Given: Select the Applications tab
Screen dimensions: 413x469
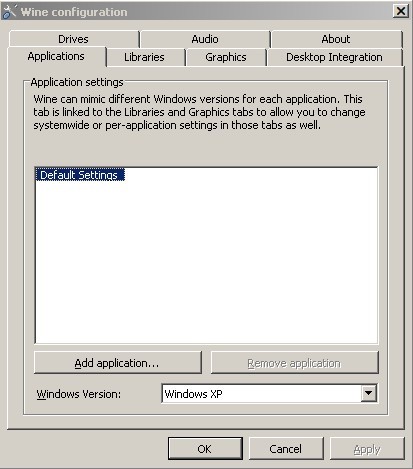Looking at the screenshot, I should click(x=56, y=56).
